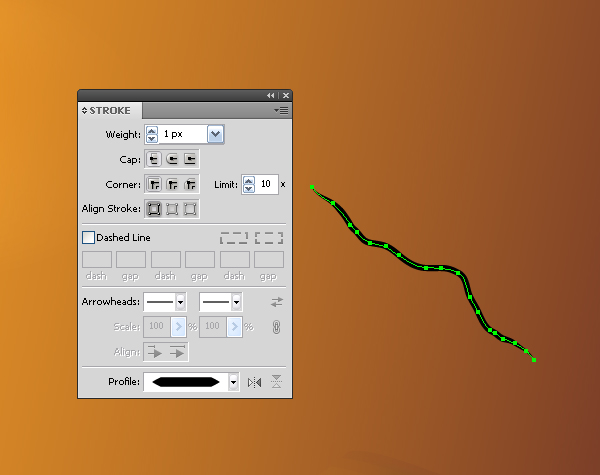Select align dashes to corners icon
Viewport: 600px width, 475px height.
[269, 238]
